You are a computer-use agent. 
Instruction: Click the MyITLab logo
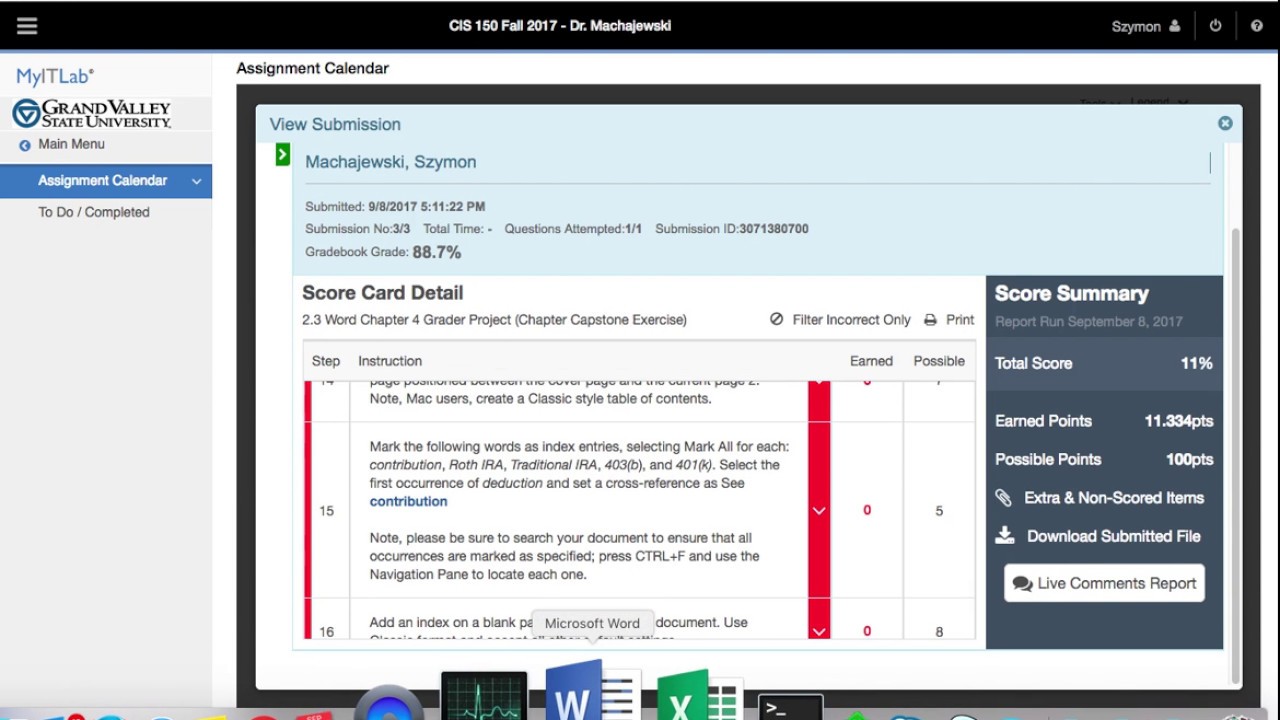pyautogui.click(x=55, y=76)
